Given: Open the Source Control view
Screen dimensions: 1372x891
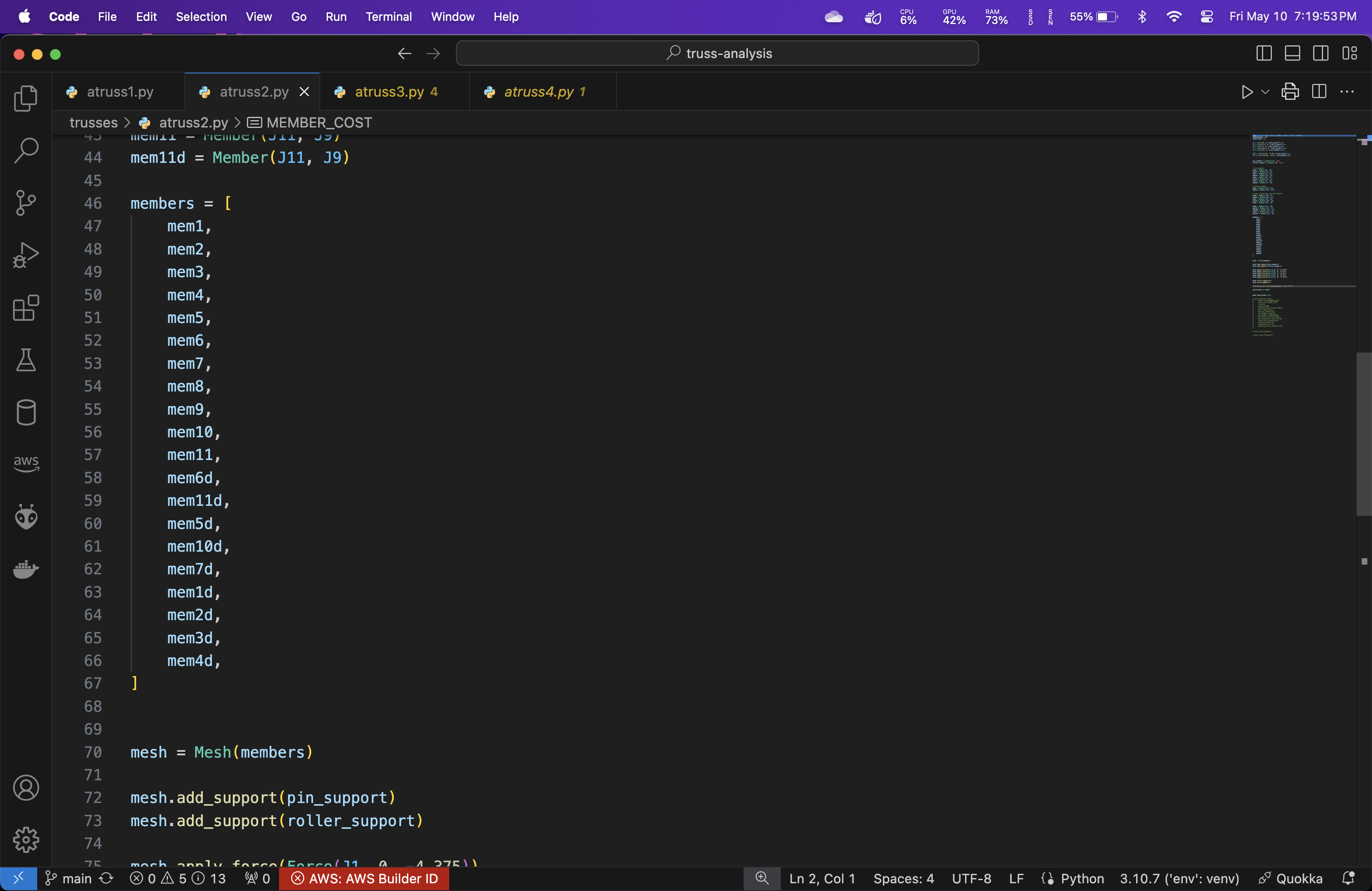Looking at the screenshot, I should coord(26,203).
